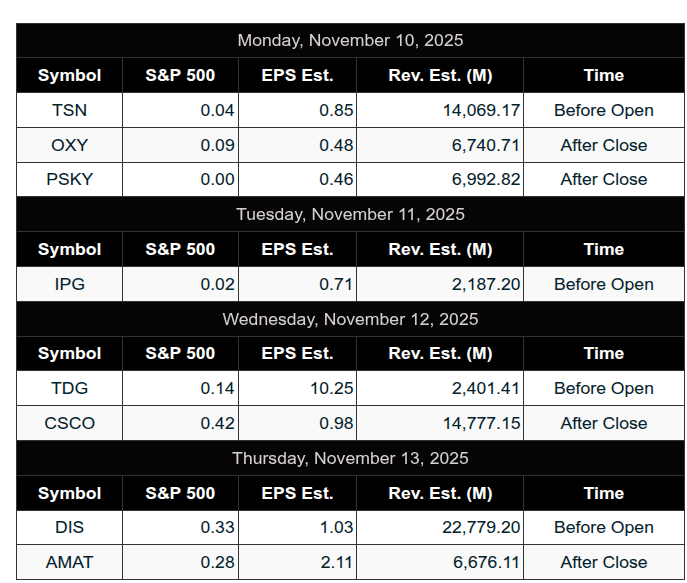Click the AMAT ticker symbol
The image size is (687, 583).
pyautogui.click(x=69, y=562)
